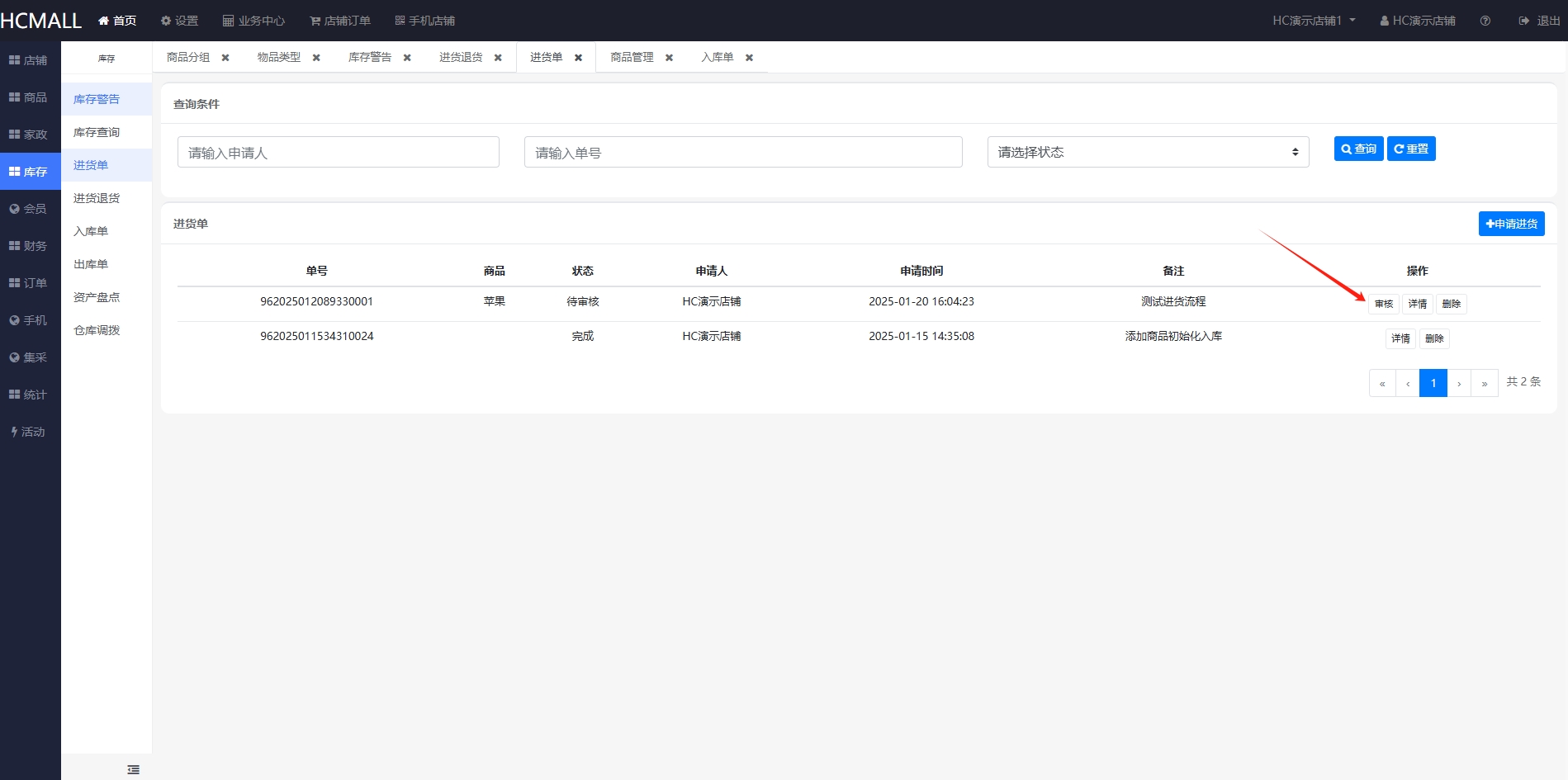Expand the HC演示店铺1 store dropdown
The width and height of the screenshot is (1568, 780).
pyautogui.click(x=1314, y=21)
